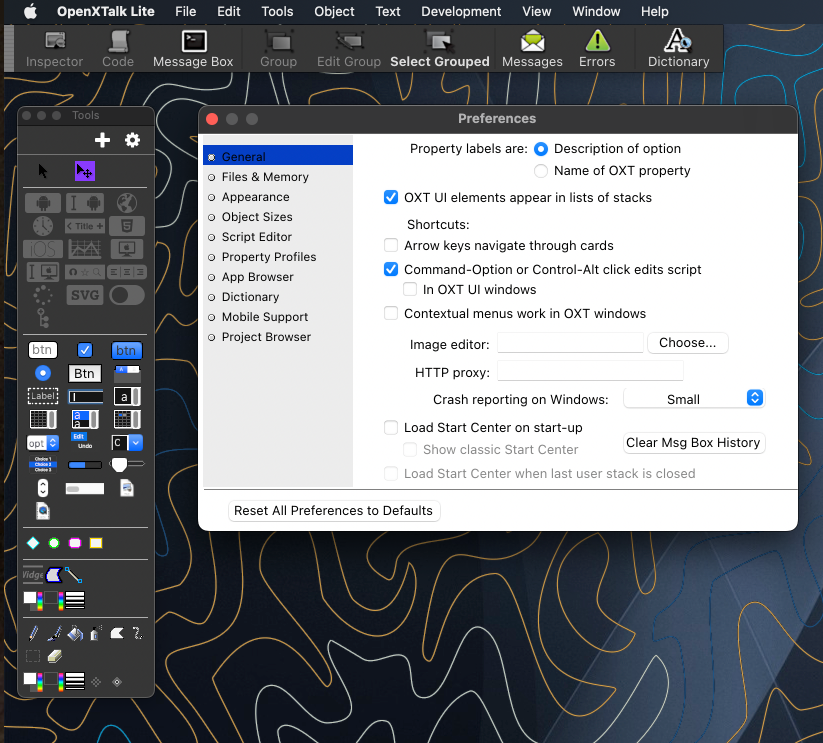Select the SVG icon widget

click(85, 295)
